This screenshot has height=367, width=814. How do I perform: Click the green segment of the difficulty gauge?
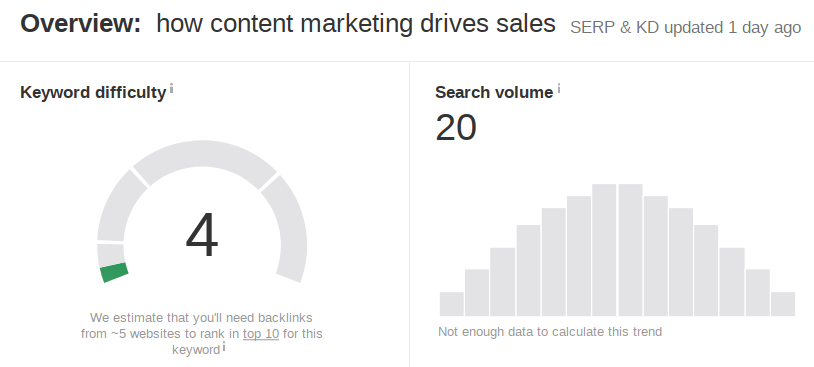[114, 272]
